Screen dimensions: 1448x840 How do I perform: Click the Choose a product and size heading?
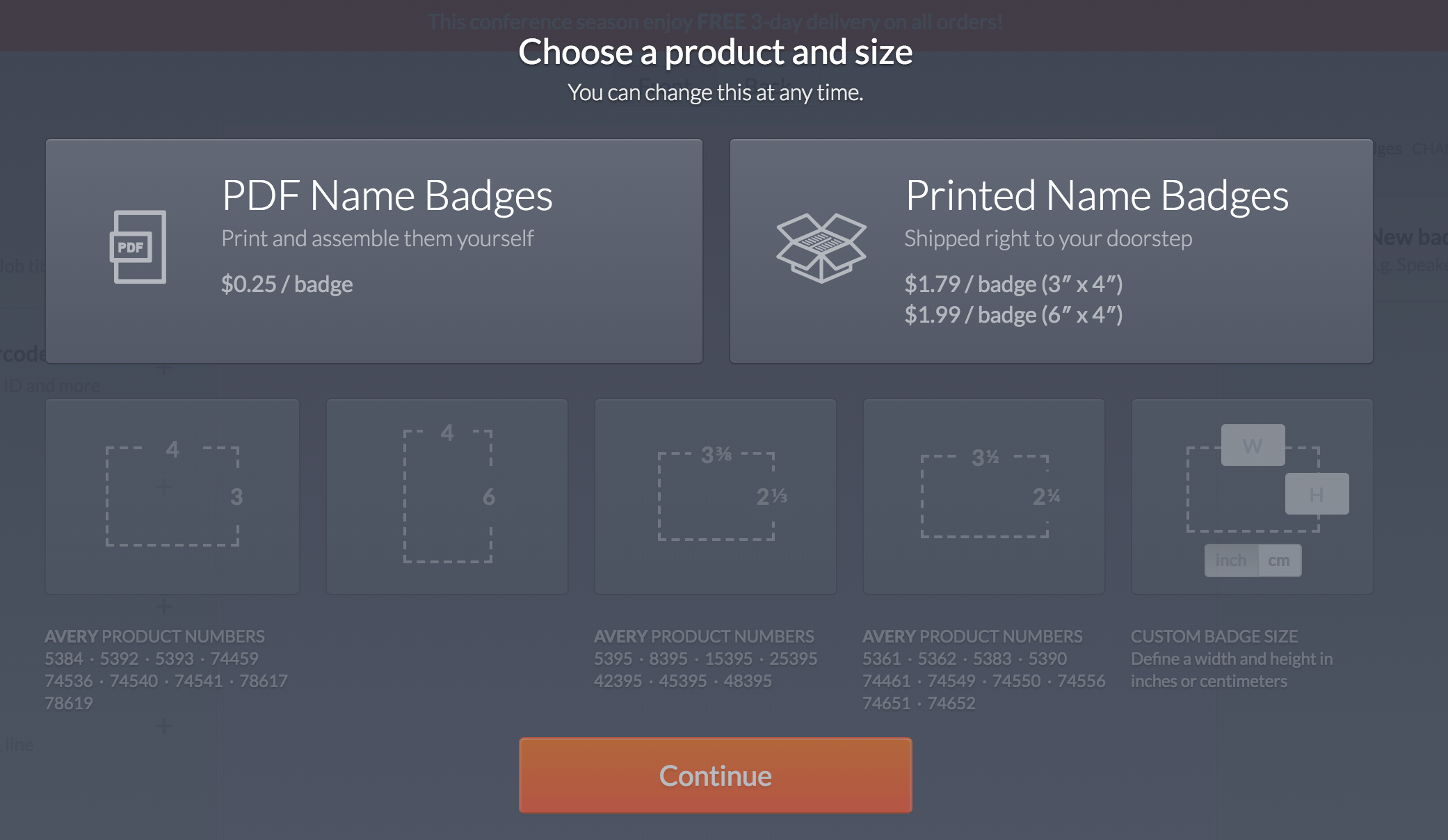tap(716, 52)
